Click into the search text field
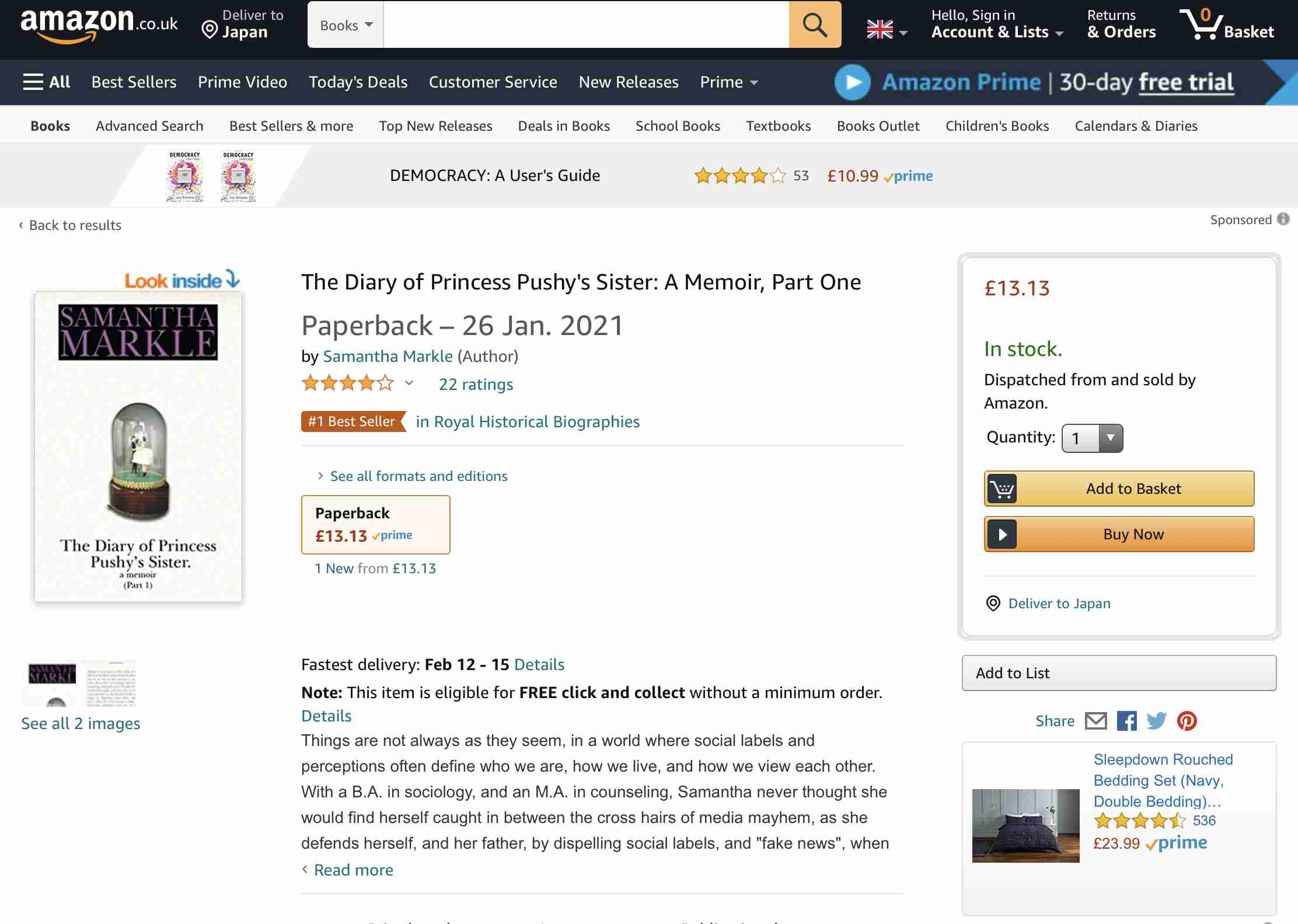 pyautogui.click(x=586, y=25)
